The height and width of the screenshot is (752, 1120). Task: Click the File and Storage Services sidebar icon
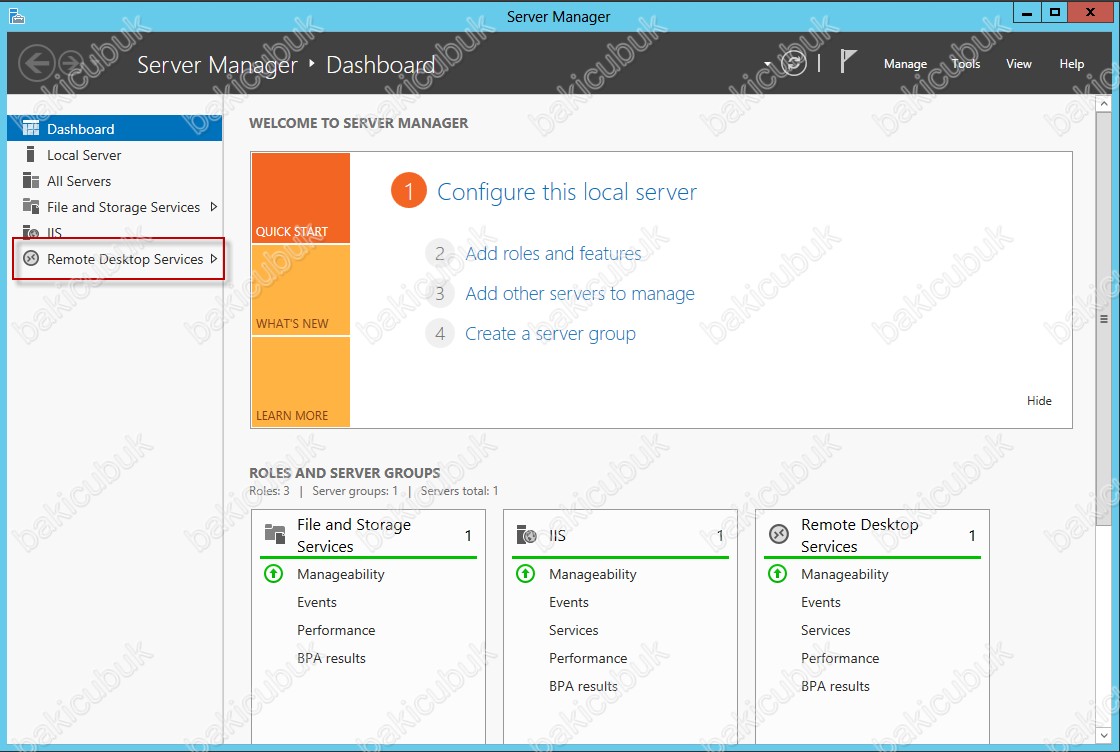(x=31, y=206)
